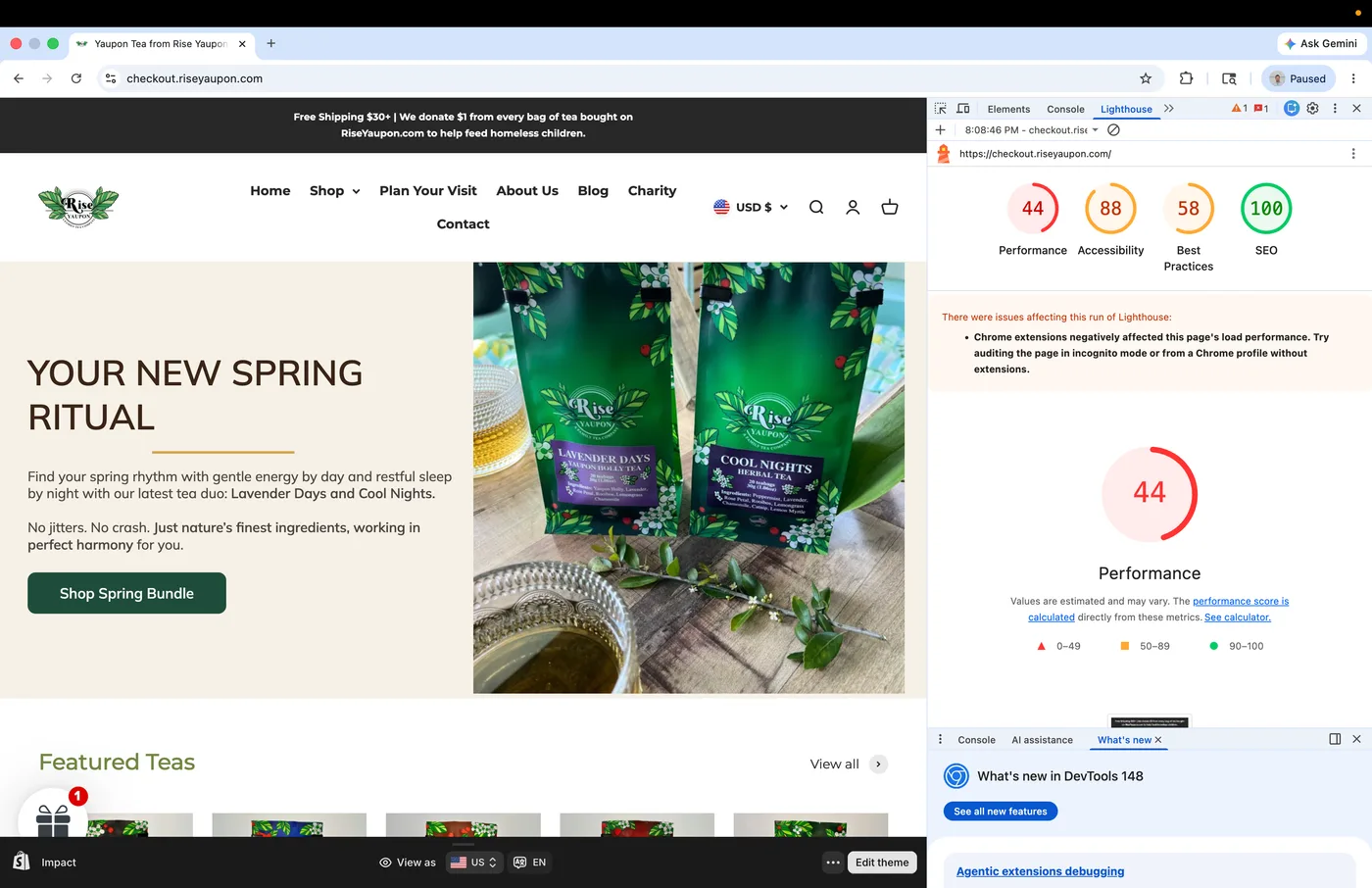Open the Home nav link
Viewport: 1372px width, 888px height.
point(269,190)
